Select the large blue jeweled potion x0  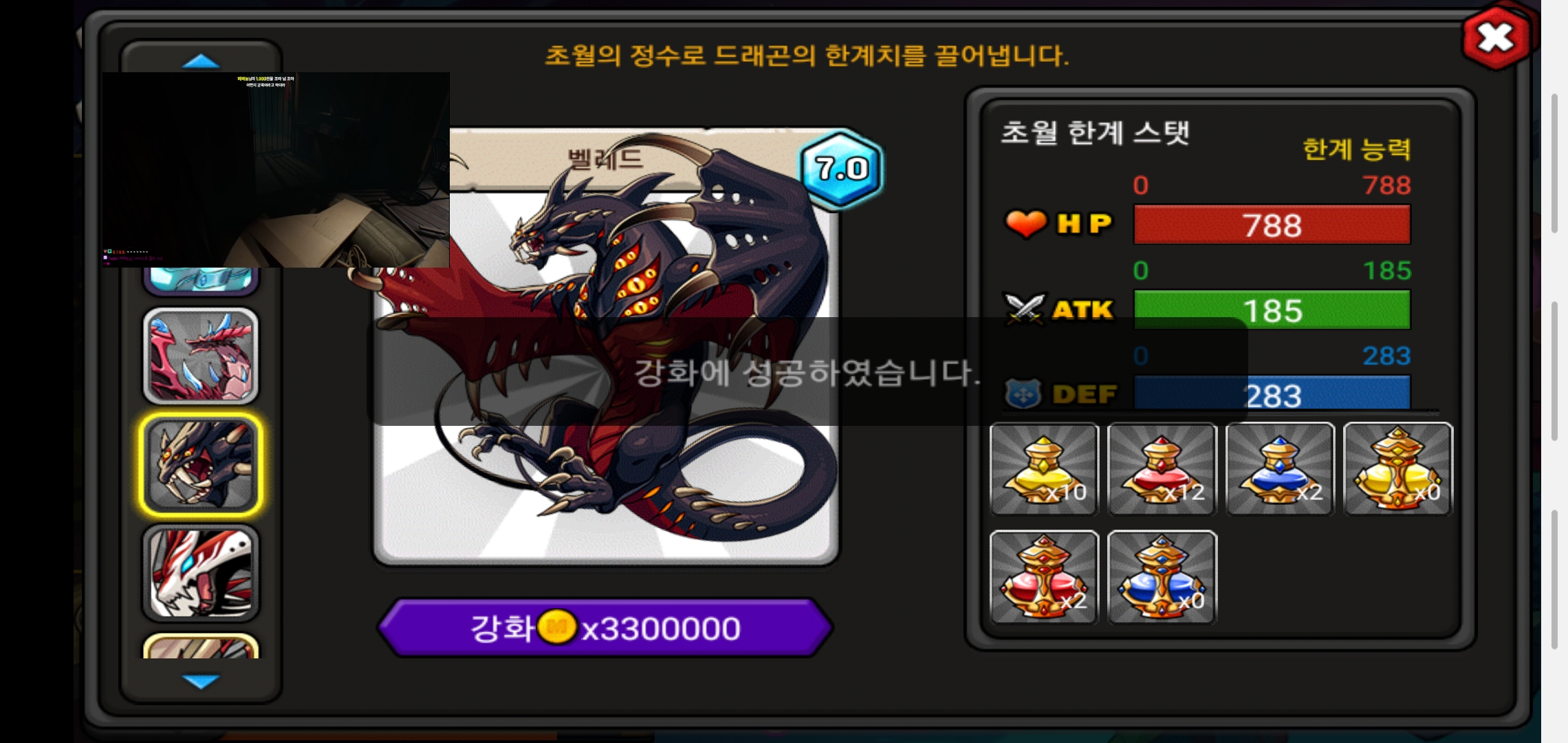1162,577
